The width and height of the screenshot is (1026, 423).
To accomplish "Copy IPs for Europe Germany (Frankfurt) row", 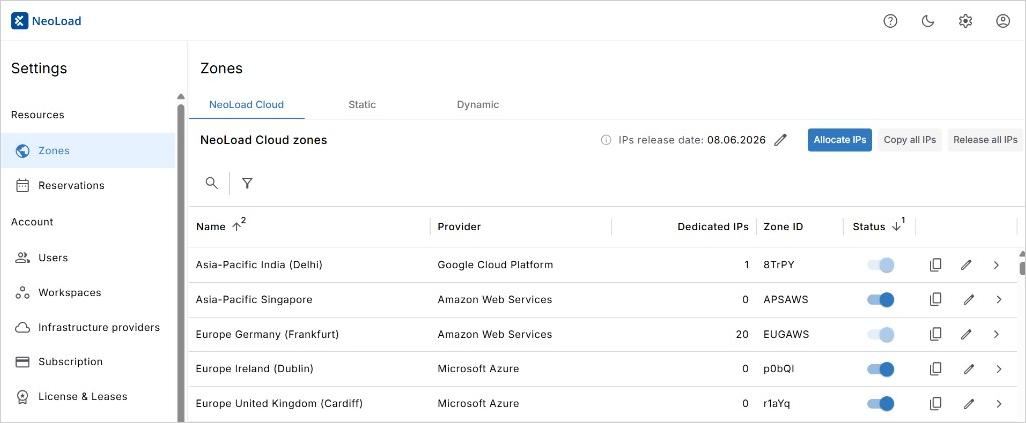I will (x=936, y=334).
